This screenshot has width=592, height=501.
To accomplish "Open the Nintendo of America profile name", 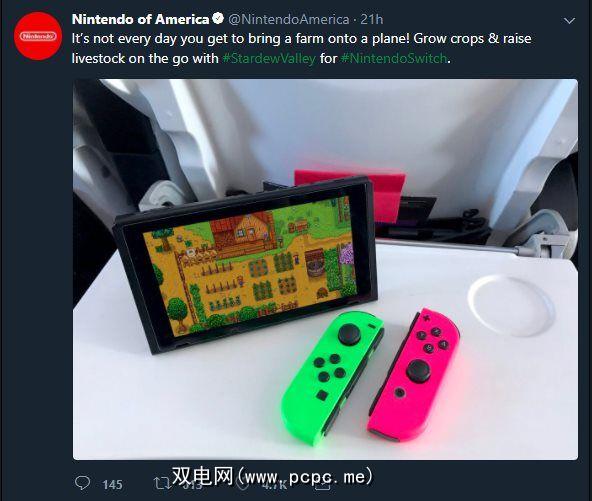I will [140, 19].
